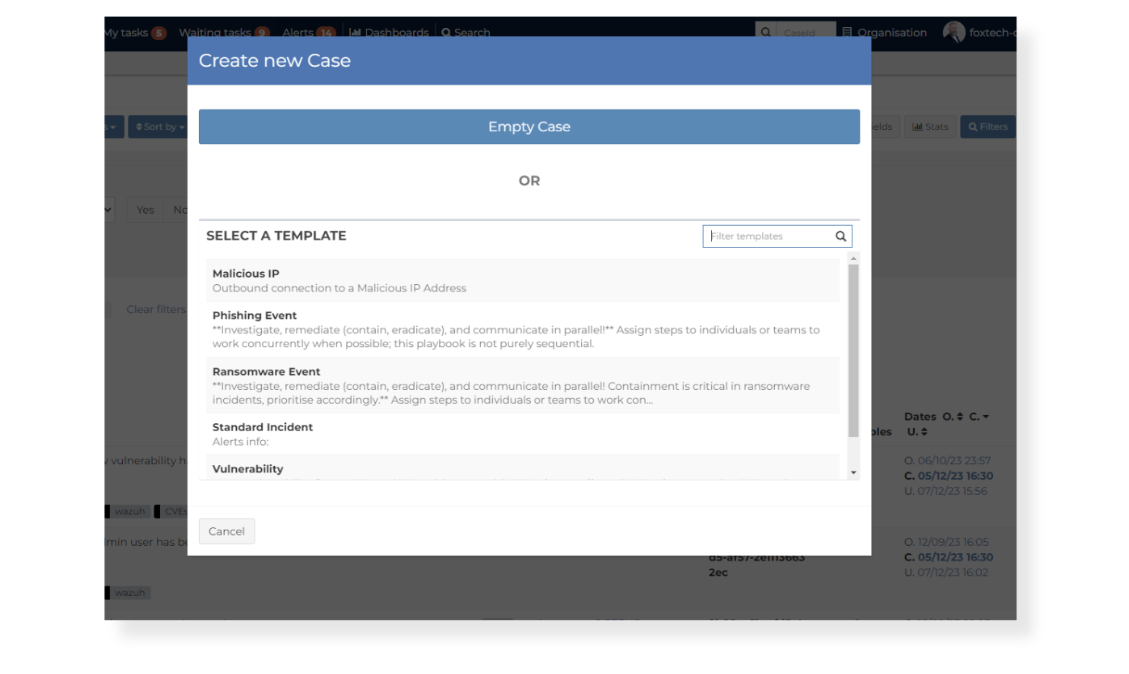Click the user avatar picture
The width and height of the screenshot is (1129, 674).
point(954,32)
